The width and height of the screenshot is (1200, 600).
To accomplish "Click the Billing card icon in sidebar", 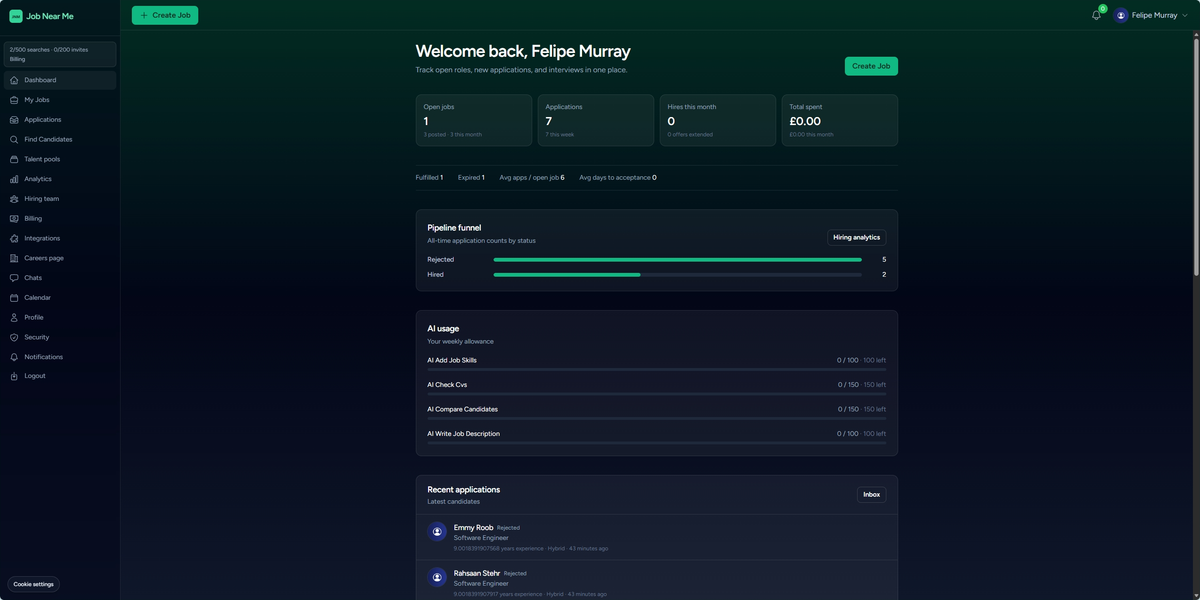I will pyautogui.click(x=14, y=218).
